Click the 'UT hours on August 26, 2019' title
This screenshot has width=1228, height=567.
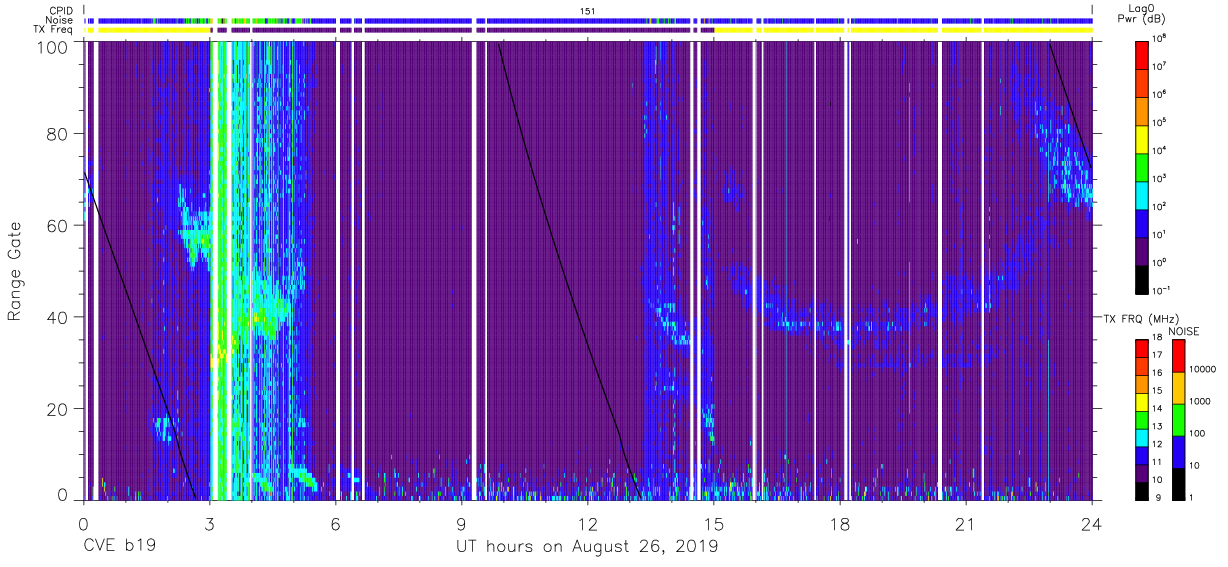587,547
